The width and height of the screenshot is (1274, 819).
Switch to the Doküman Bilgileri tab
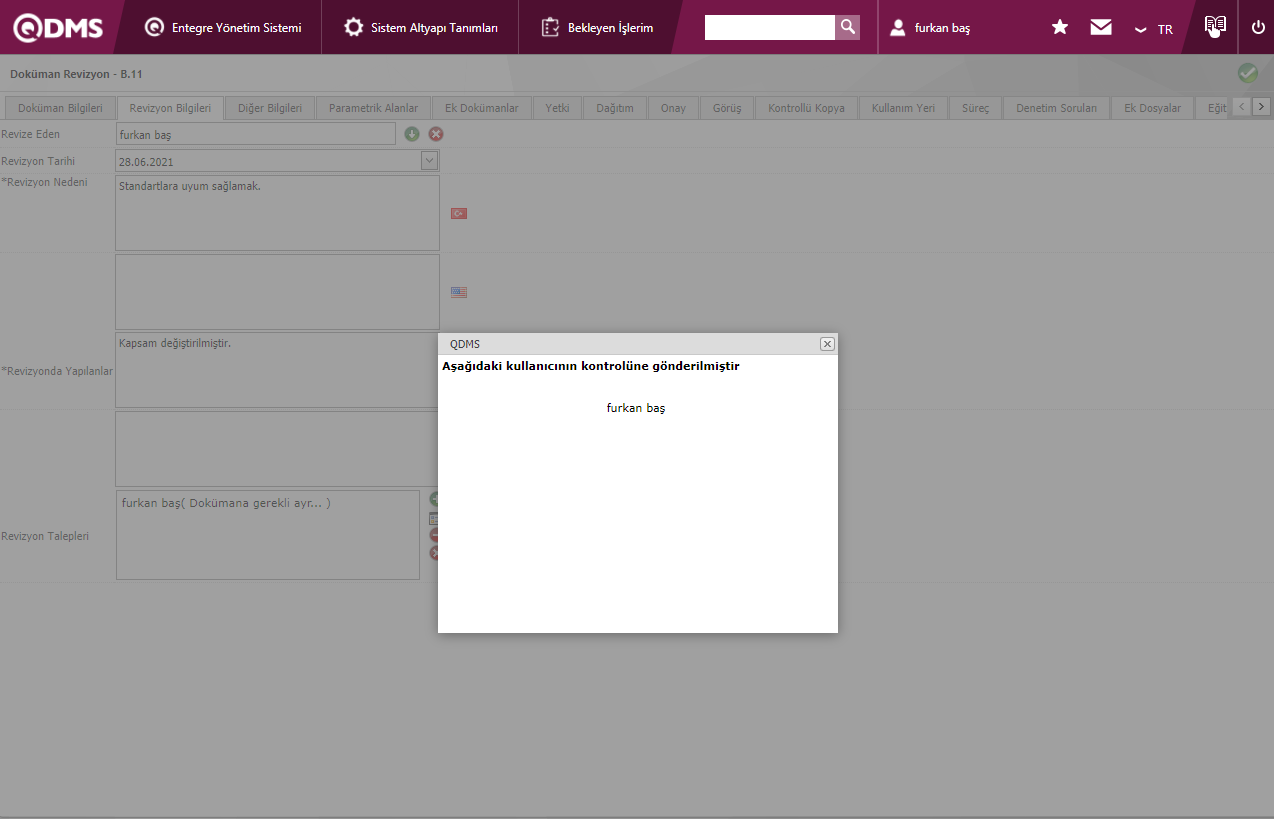(60, 108)
